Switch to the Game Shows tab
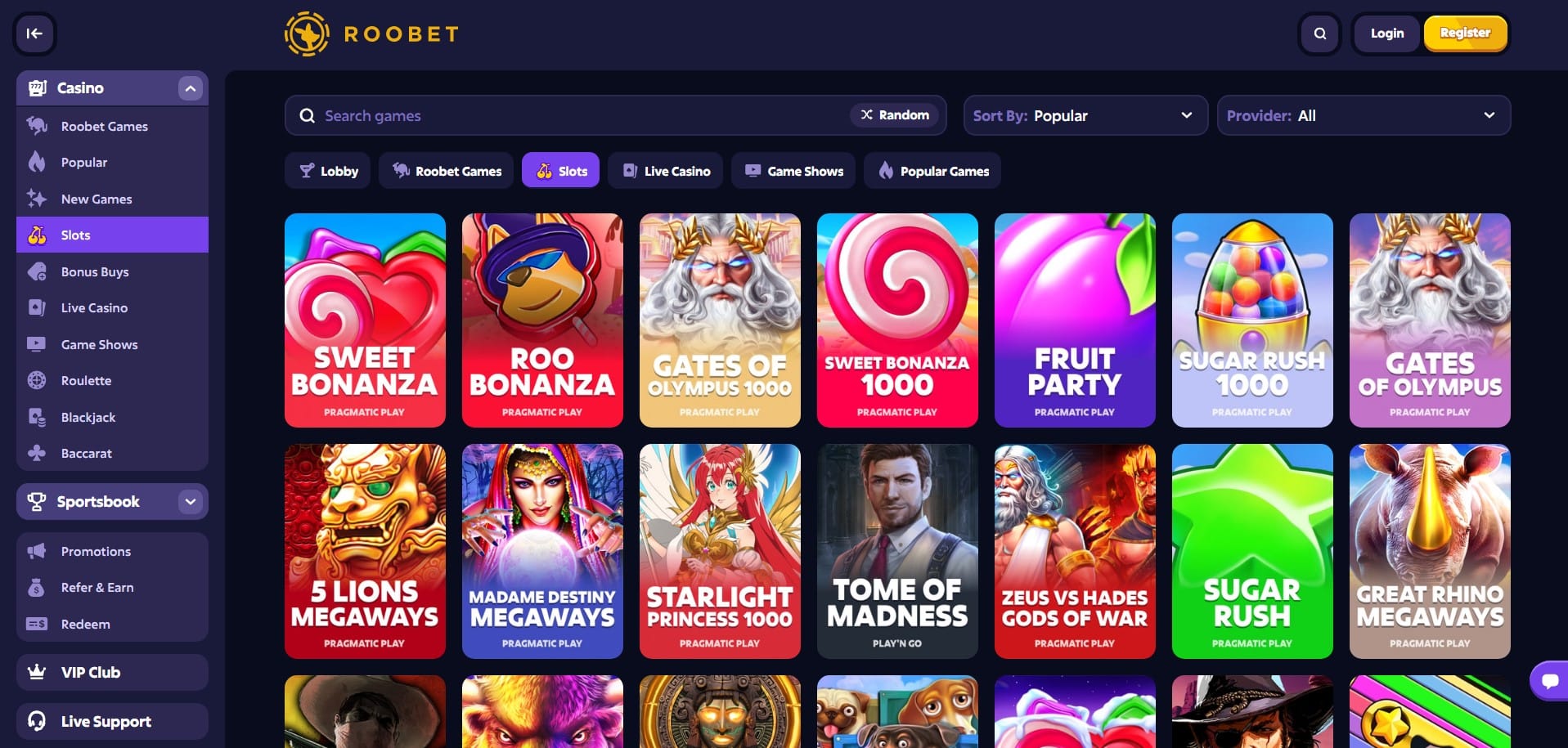Viewport: 1568px width, 748px height. tap(793, 171)
